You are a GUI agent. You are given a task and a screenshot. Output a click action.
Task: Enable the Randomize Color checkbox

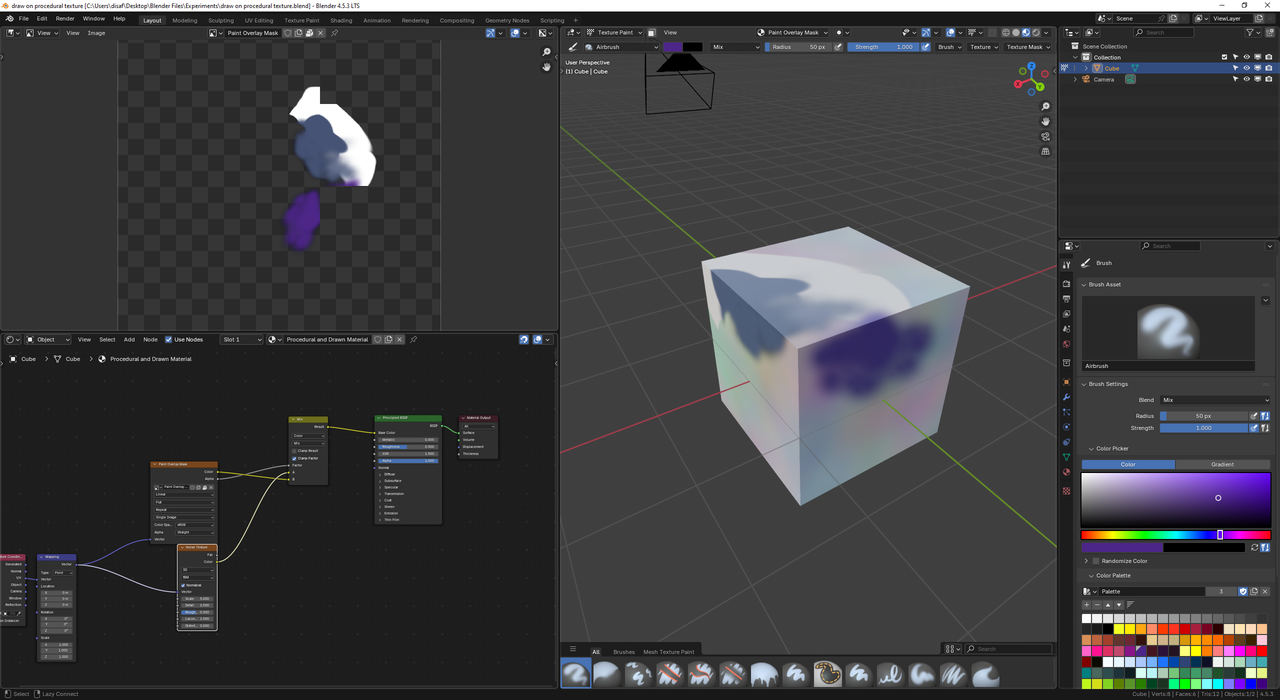tap(1096, 561)
